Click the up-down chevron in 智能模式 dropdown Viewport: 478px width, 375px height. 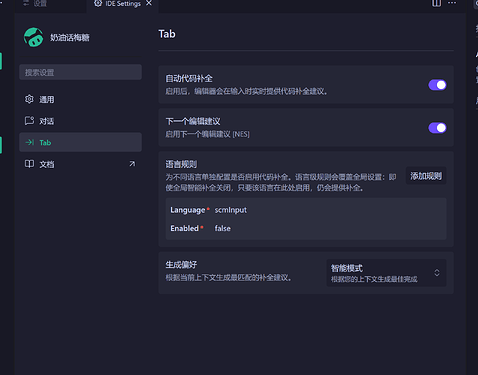pyautogui.click(x=437, y=273)
